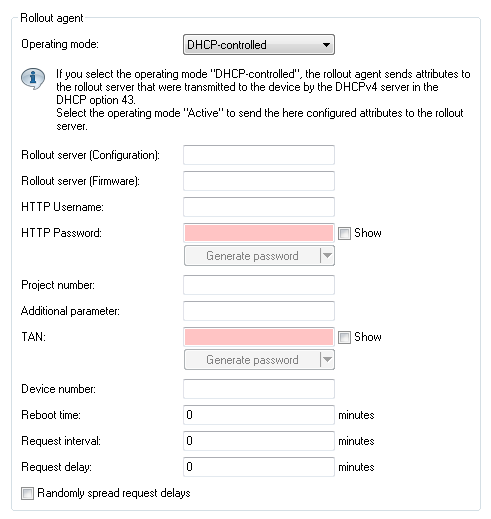Click the Request delay input
Viewport: 491px width, 519px height.
(259, 467)
